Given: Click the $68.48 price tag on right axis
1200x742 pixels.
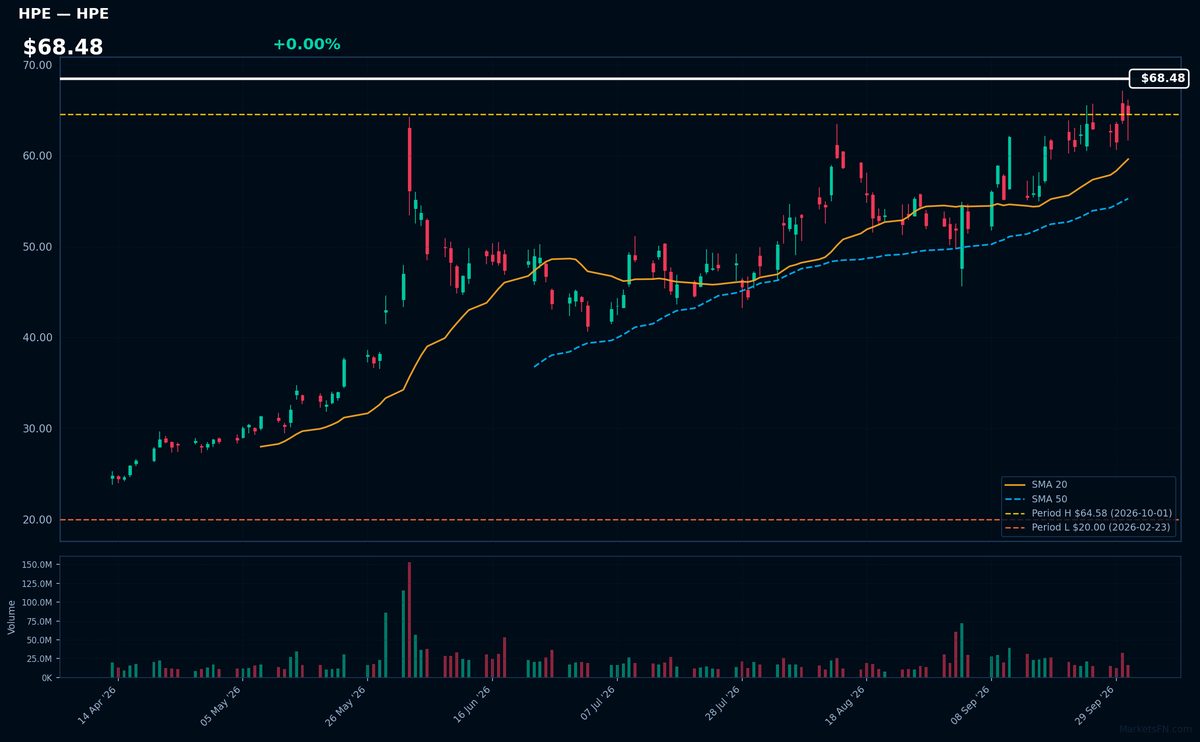Looking at the screenshot, I should tap(1159, 78).
